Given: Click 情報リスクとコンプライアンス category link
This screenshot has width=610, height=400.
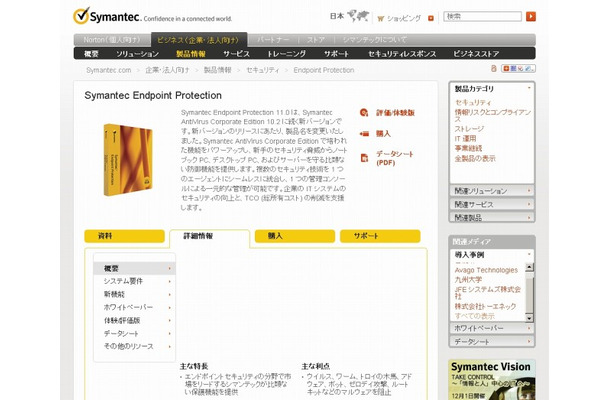Looking at the screenshot, I should point(493,116).
